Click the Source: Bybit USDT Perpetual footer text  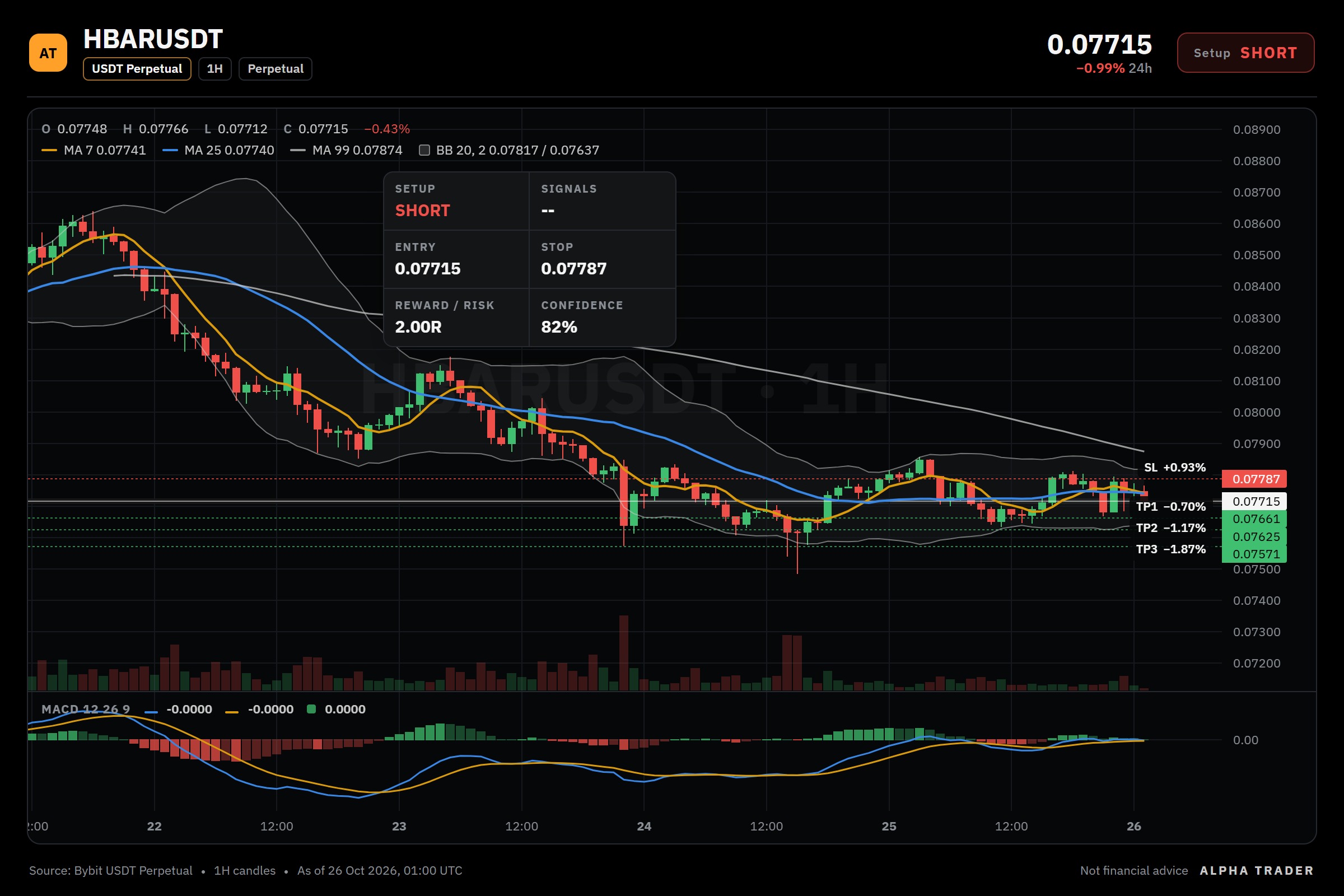tap(111, 870)
